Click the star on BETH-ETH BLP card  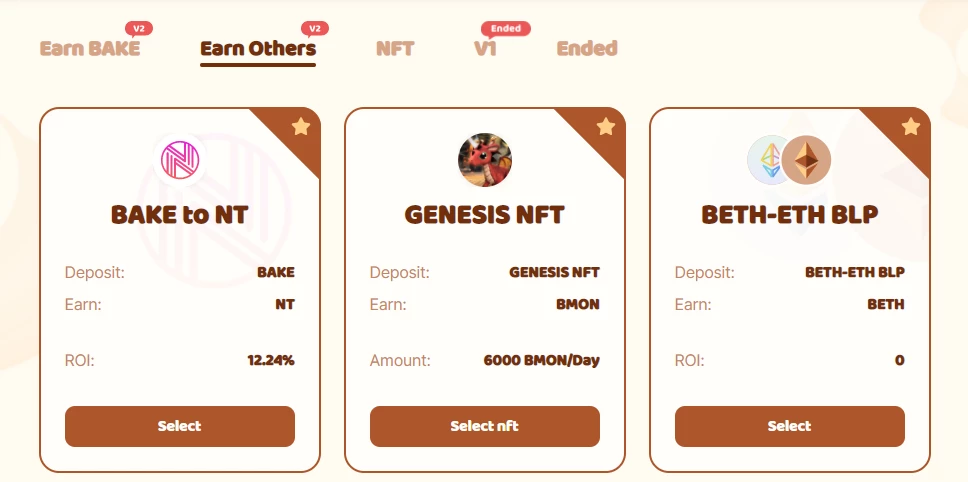911,127
